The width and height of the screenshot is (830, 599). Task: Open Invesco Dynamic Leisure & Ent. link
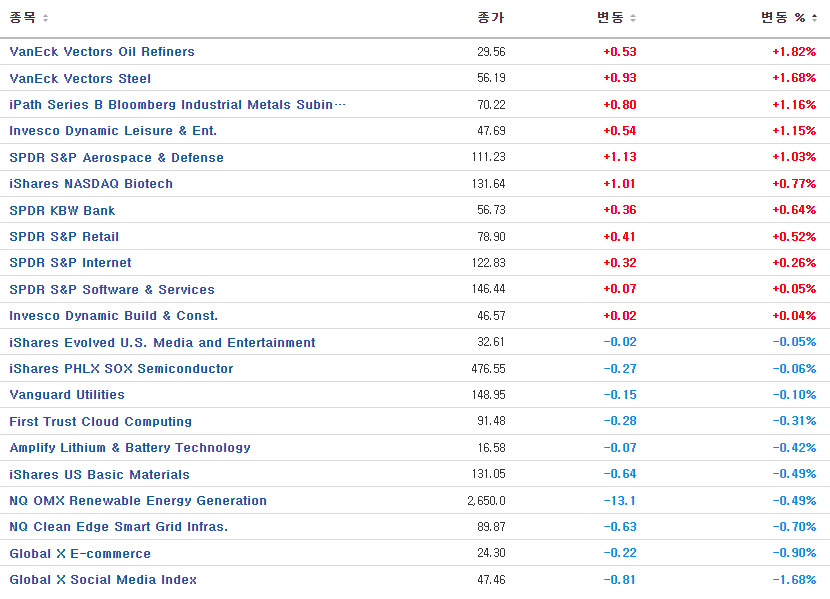[x=113, y=130]
